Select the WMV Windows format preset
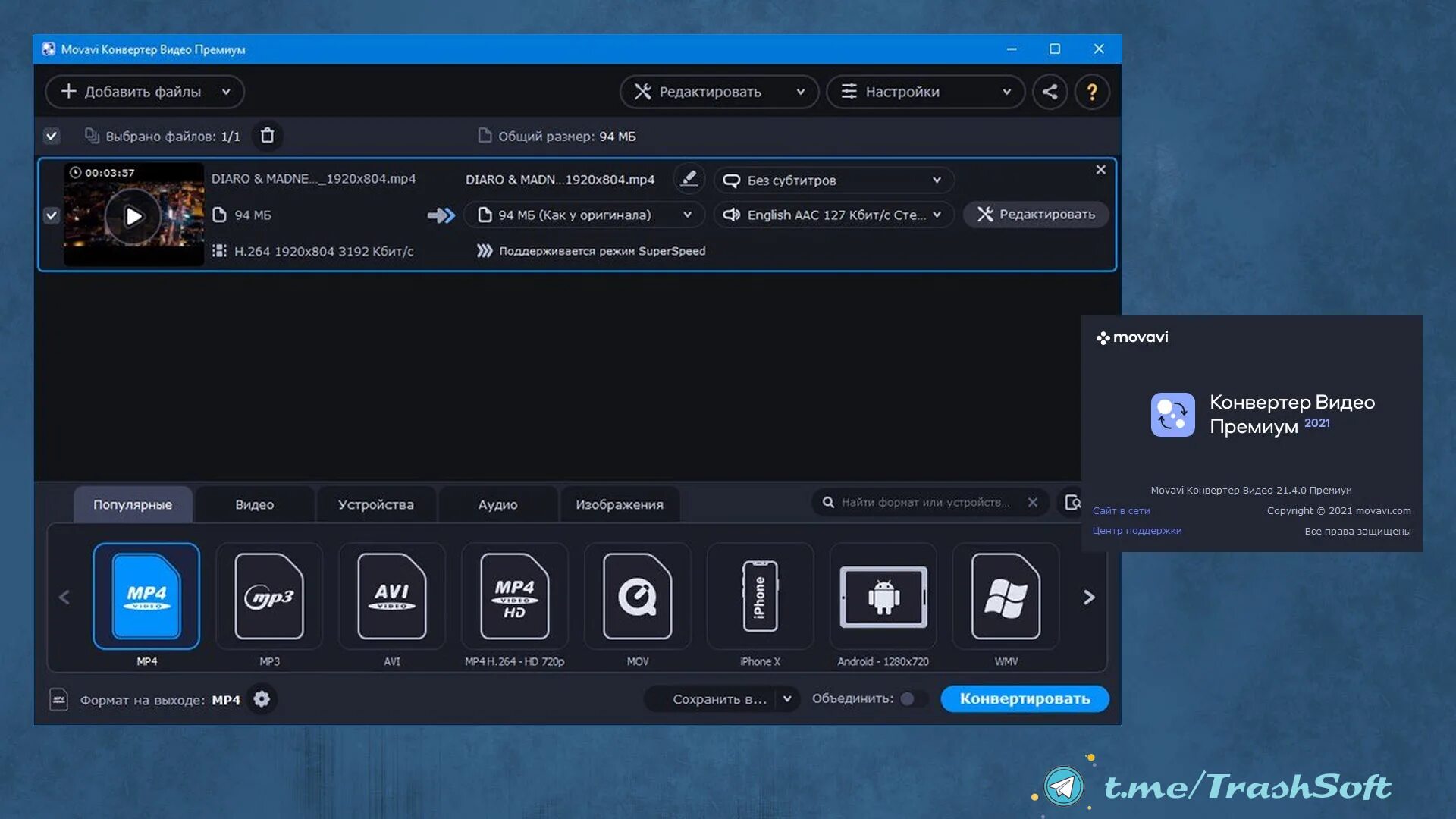This screenshot has height=819, width=1456. [x=1006, y=596]
